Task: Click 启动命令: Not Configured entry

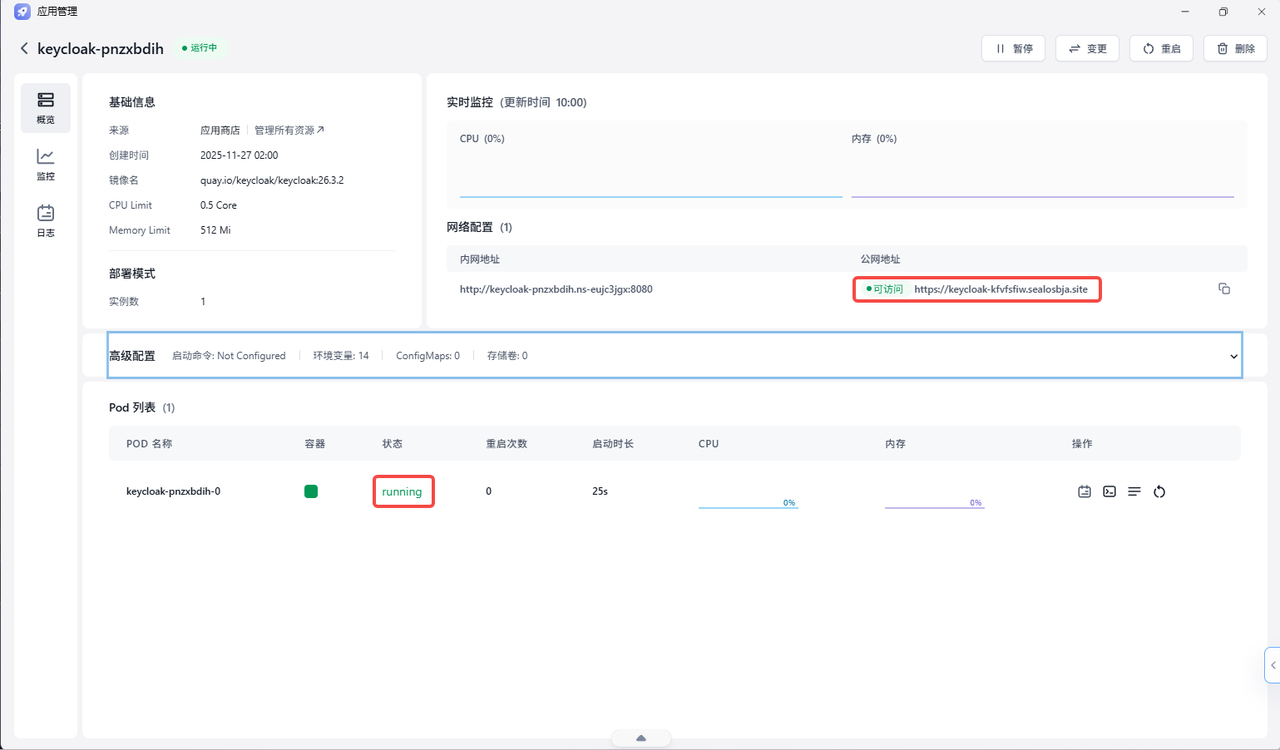Action: click(x=229, y=356)
